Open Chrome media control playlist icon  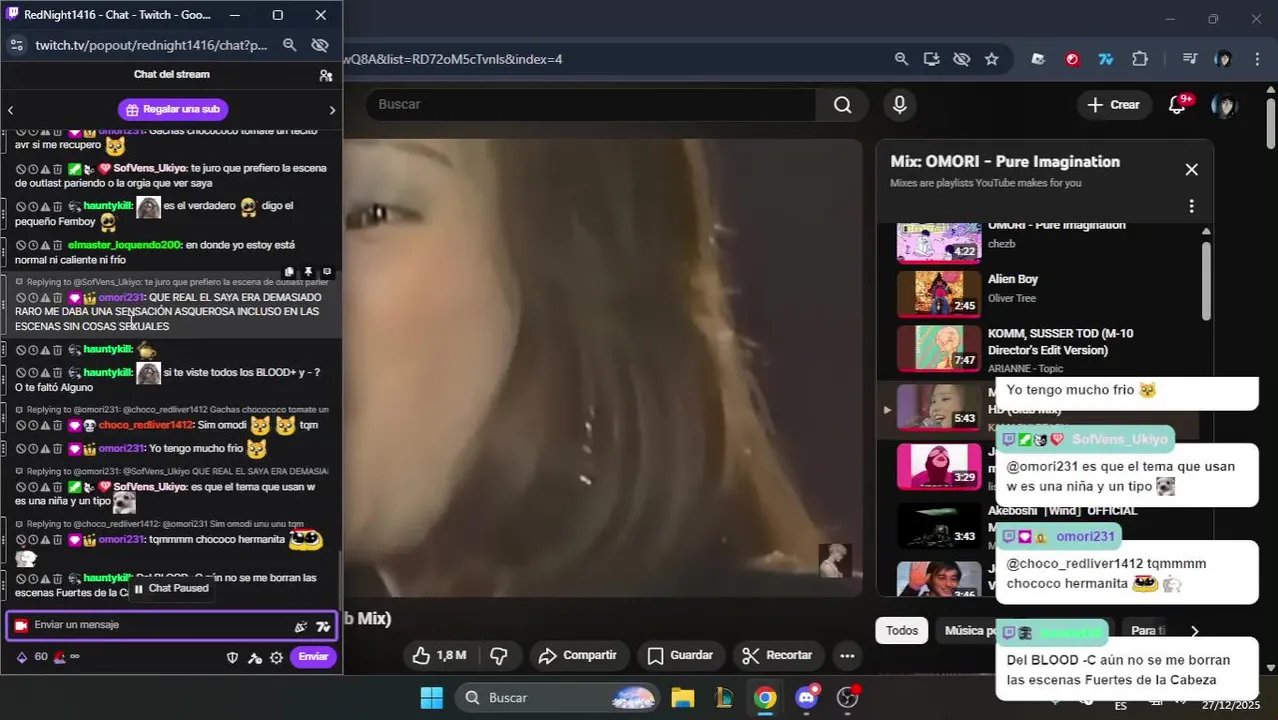[1189, 59]
